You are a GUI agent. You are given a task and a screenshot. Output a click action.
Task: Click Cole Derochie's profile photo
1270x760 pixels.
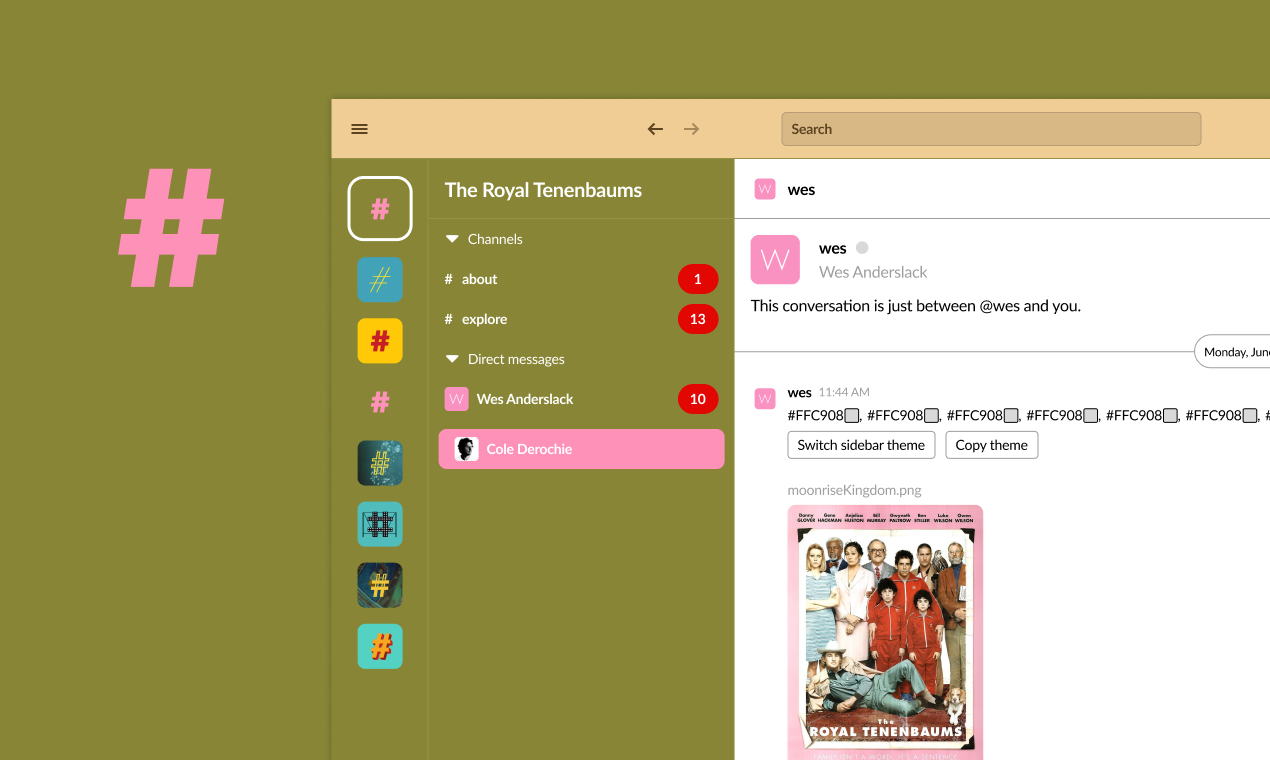point(466,449)
